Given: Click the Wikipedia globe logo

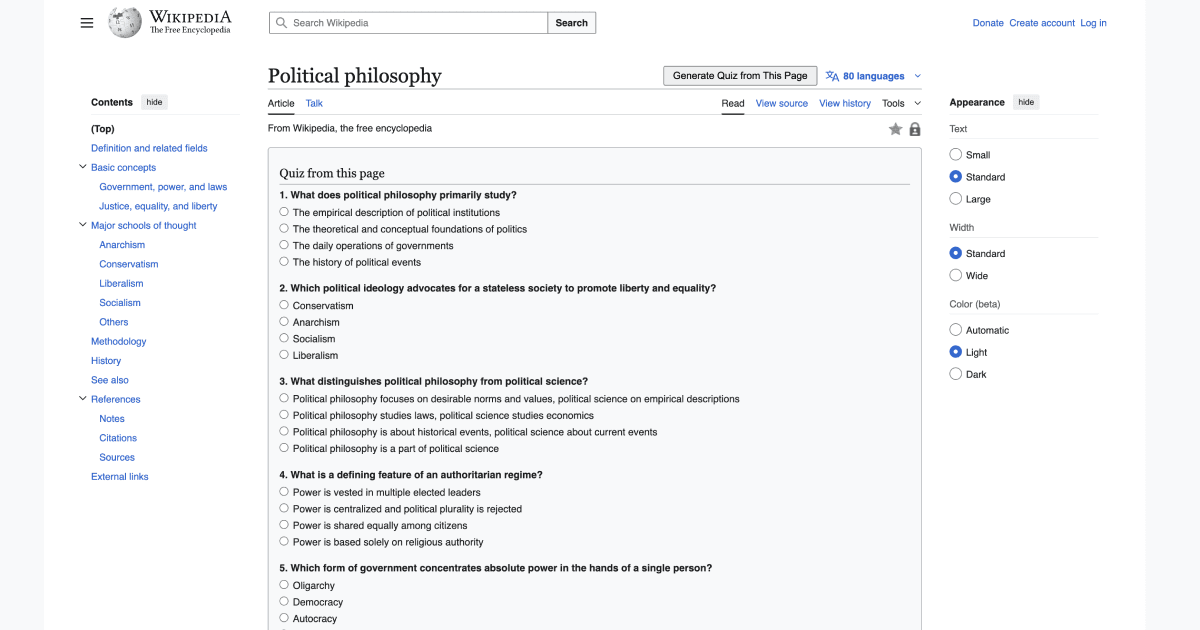Looking at the screenshot, I should click(x=124, y=22).
